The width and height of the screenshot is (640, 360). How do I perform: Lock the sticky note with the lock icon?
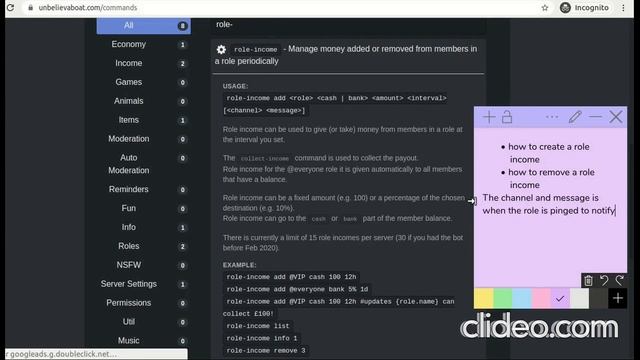pyautogui.click(x=507, y=117)
